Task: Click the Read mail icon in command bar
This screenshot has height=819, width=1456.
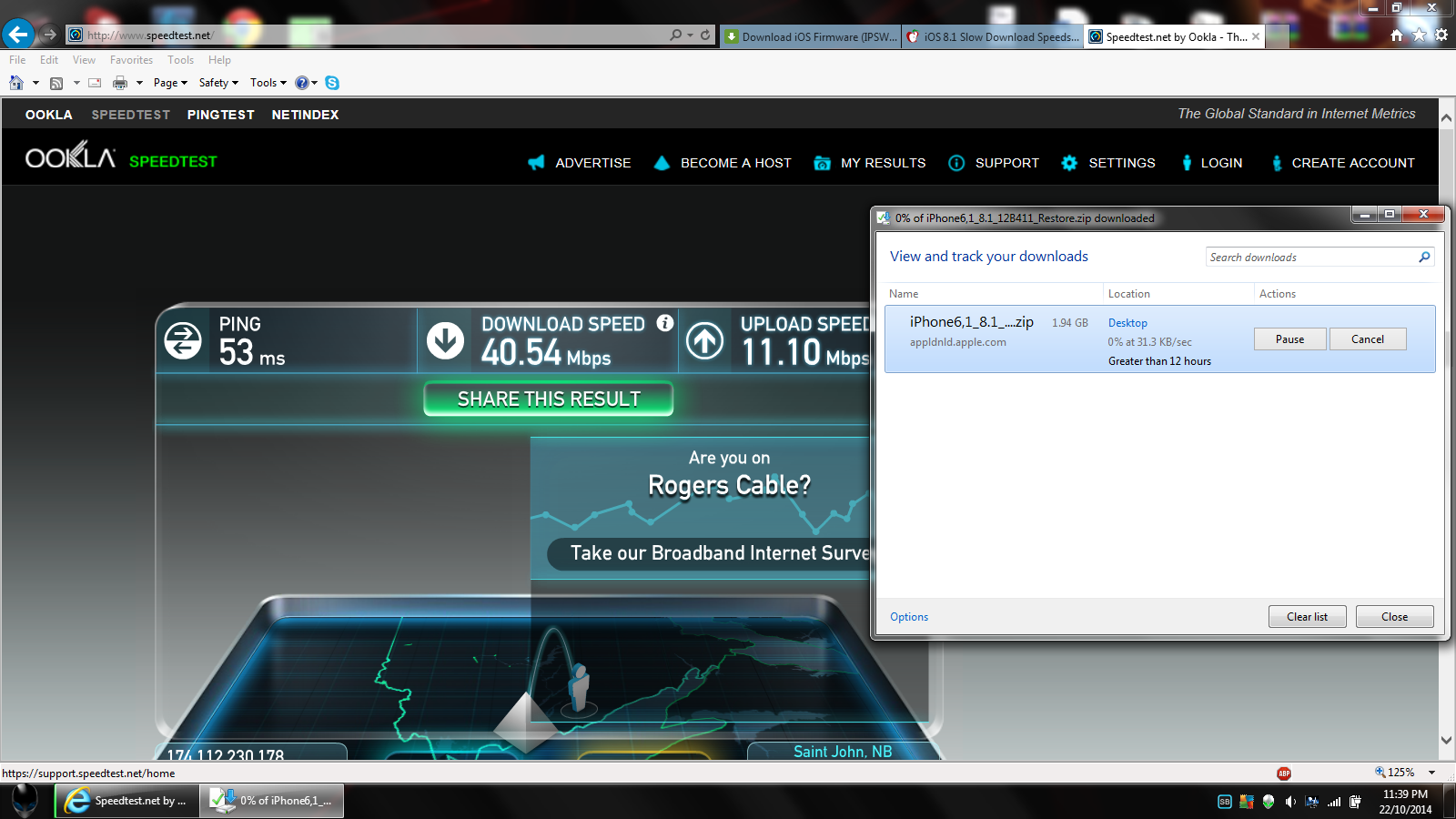Action: (x=95, y=83)
